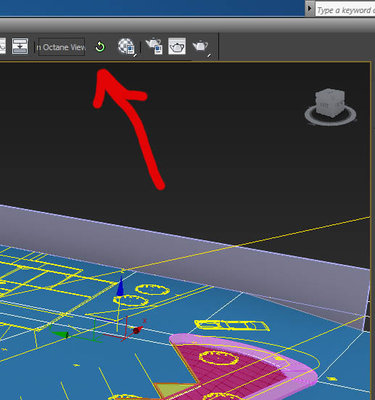Select the blue Z-axis gizmo arrow
The image size is (375, 400).
point(120,287)
